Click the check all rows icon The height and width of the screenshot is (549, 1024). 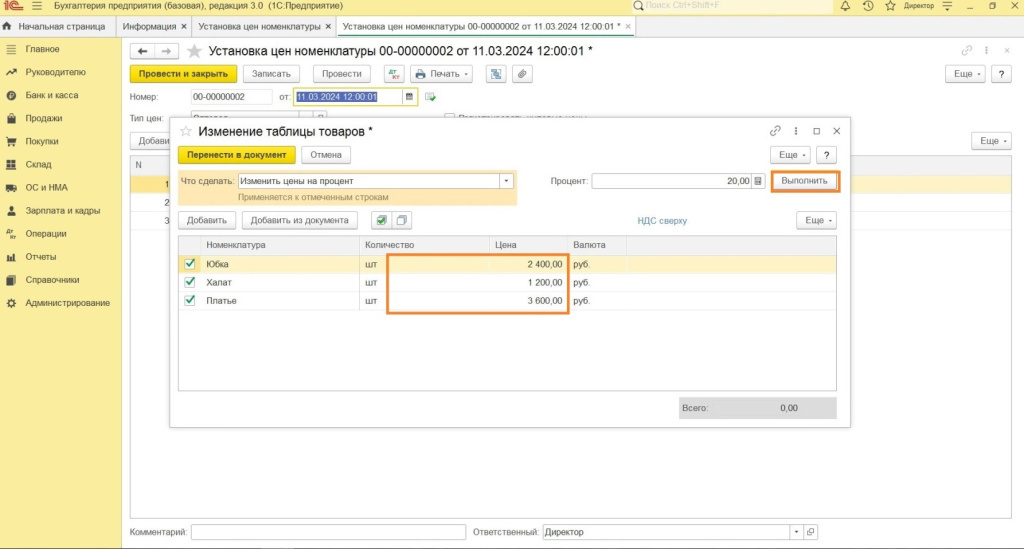[x=381, y=220]
